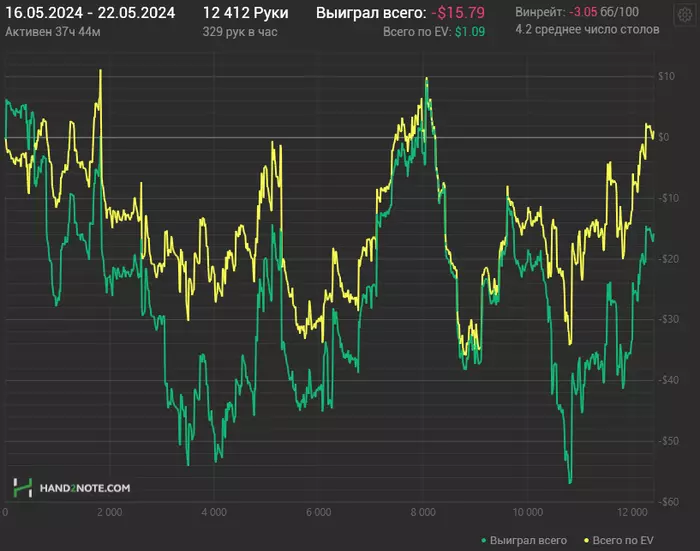Click the Всего по EV $1.09 value
This screenshot has height=551, width=700.
click(x=434, y=32)
